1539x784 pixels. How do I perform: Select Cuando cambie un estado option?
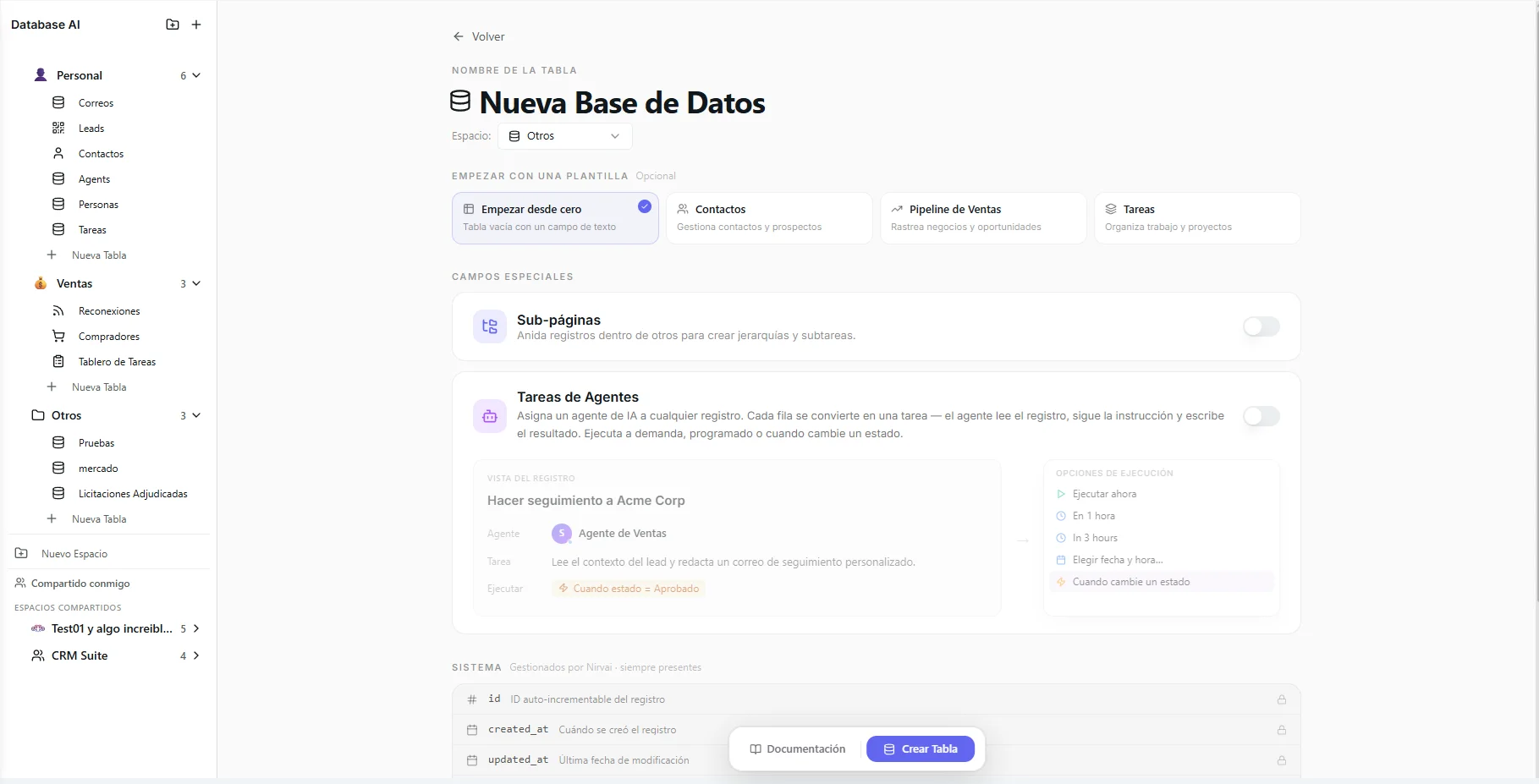click(x=1161, y=582)
